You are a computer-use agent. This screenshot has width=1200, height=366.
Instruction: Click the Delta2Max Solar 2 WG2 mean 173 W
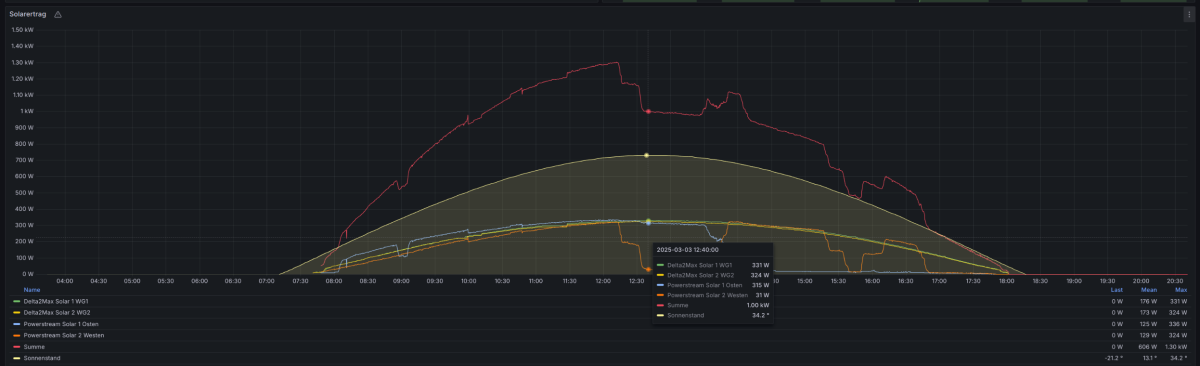click(1148, 313)
